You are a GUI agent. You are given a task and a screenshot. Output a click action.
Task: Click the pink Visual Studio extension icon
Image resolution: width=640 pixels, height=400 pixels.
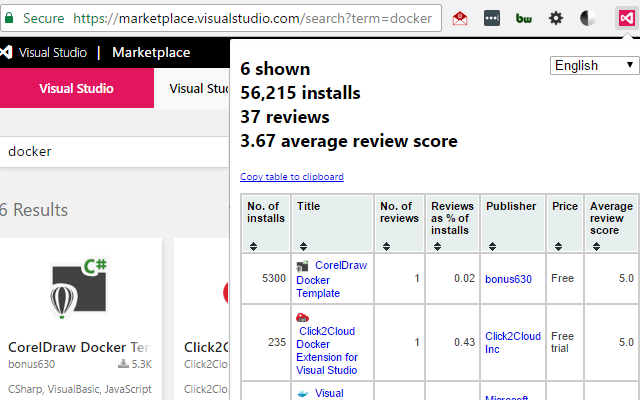point(627,18)
